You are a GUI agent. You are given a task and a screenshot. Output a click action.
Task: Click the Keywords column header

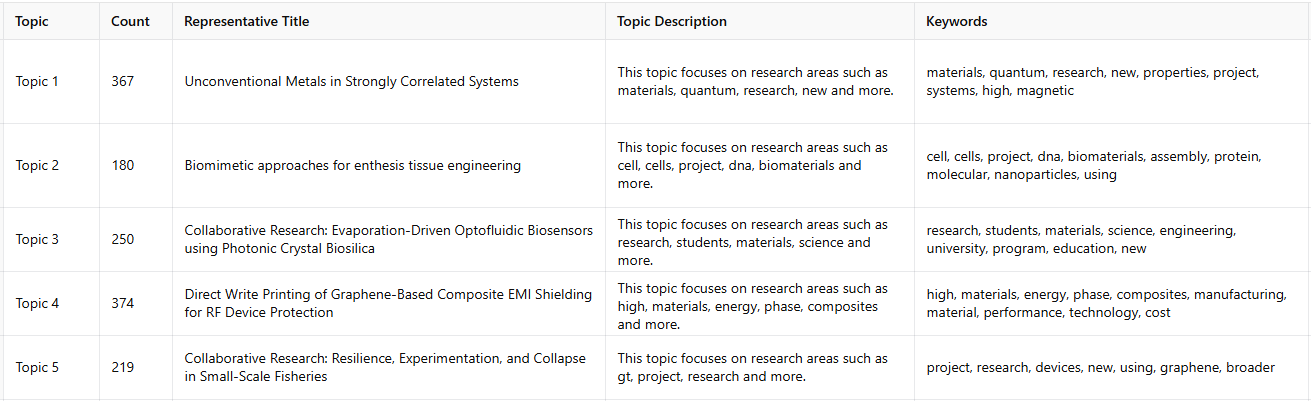pos(956,21)
